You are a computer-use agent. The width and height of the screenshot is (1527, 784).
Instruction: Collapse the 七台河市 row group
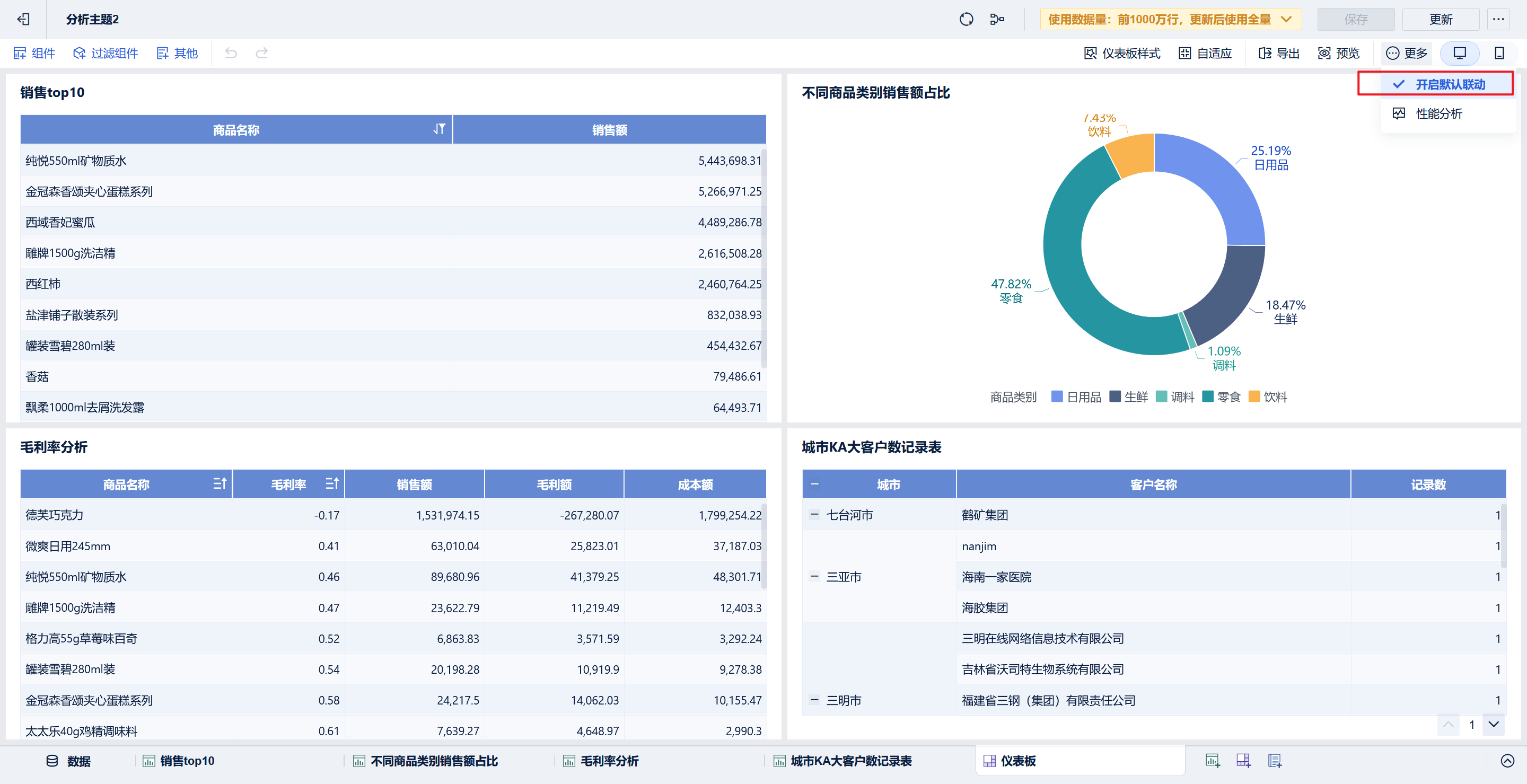814,514
